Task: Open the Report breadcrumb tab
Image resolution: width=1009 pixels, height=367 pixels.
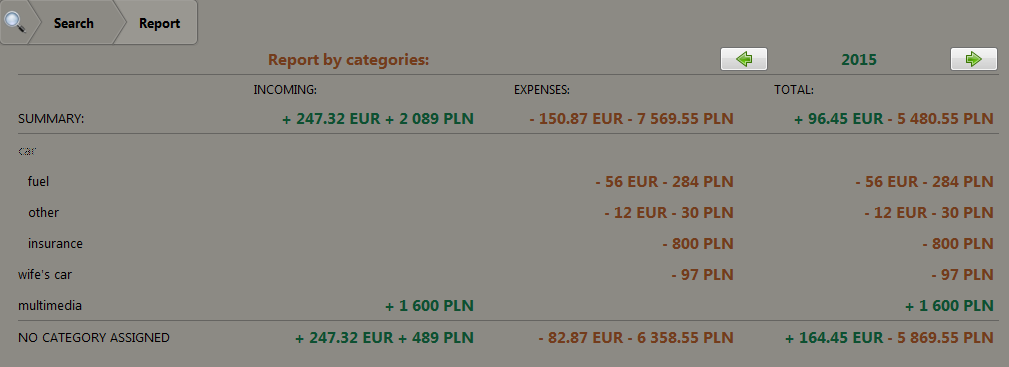Action: (x=159, y=23)
